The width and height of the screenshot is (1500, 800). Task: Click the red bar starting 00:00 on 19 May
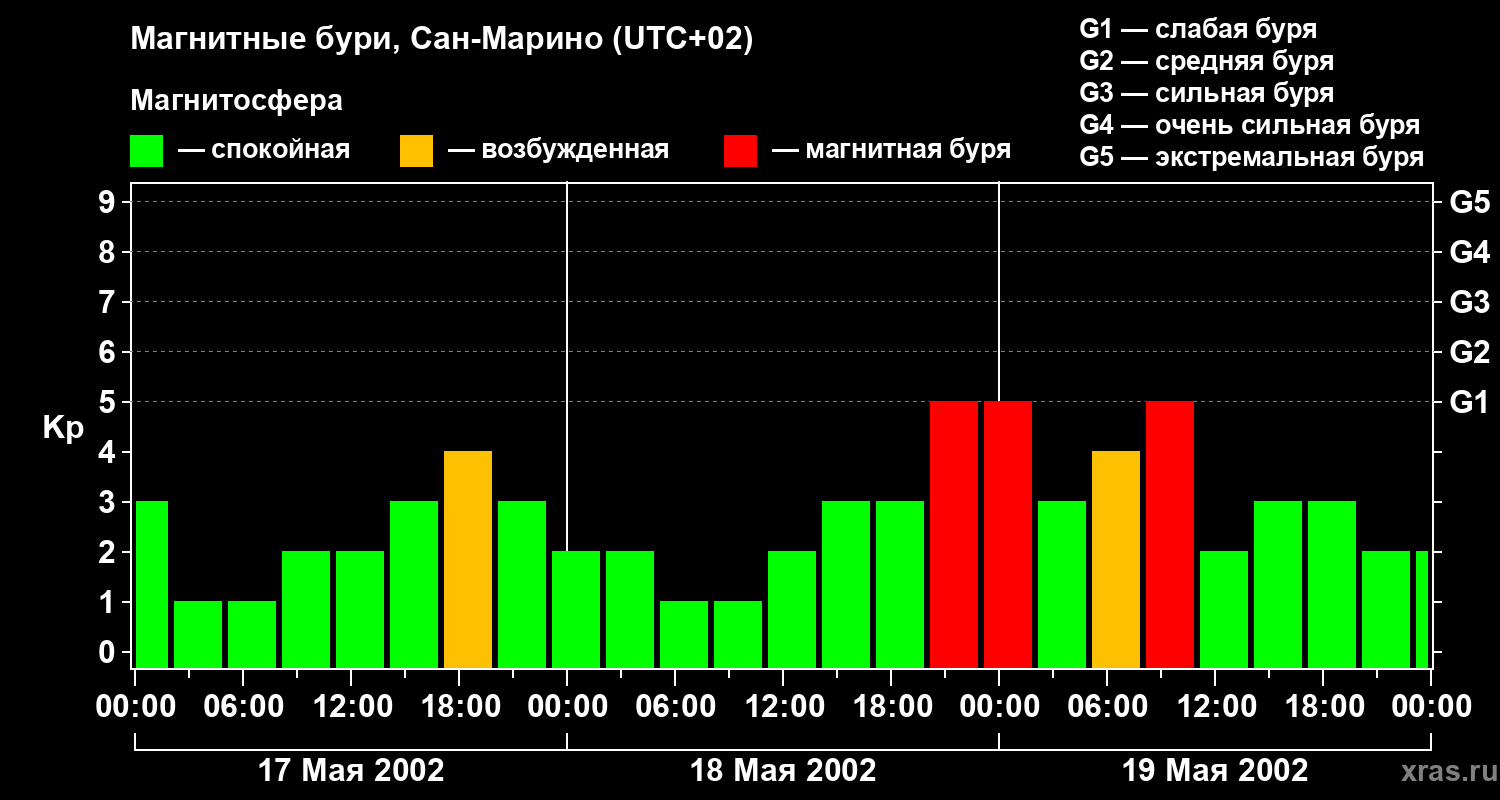[x=1008, y=534]
